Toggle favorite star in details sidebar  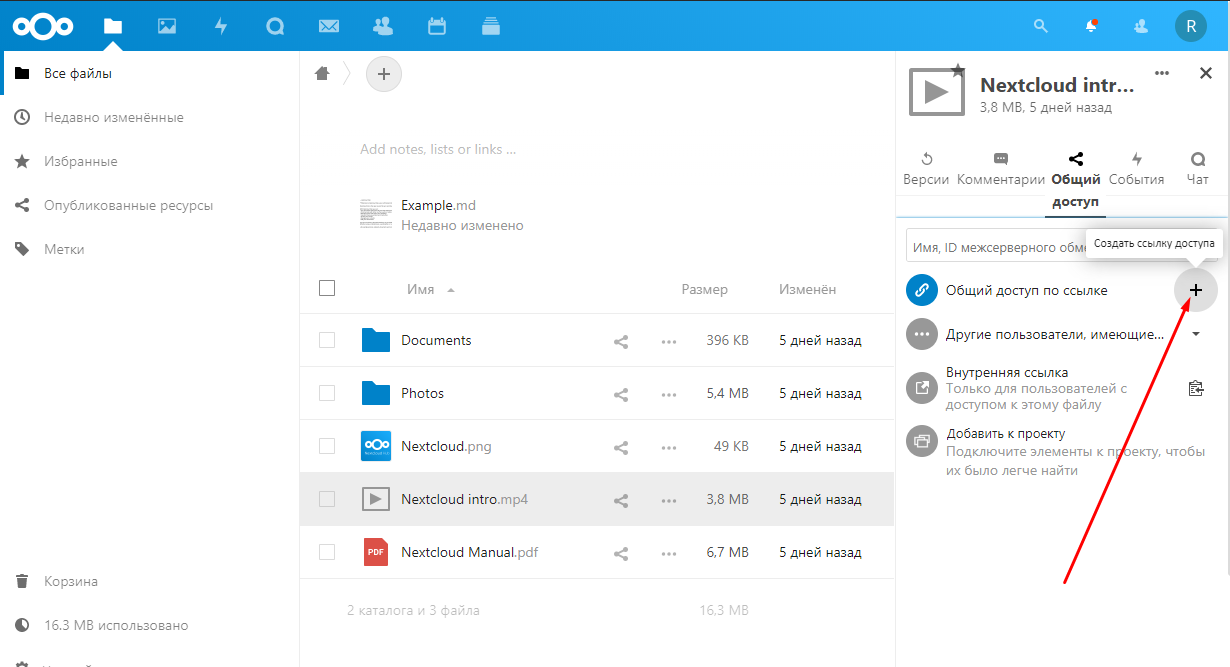[958, 70]
